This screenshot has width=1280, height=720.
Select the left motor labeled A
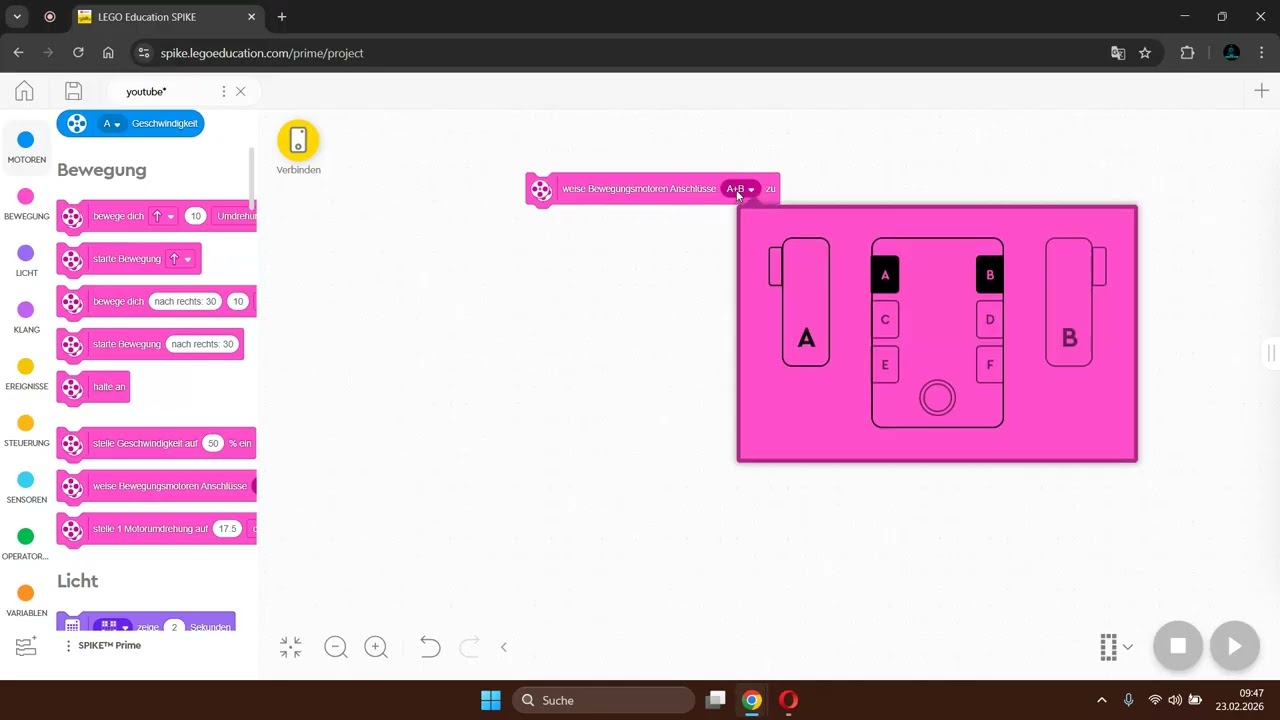[x=805, y=302]
